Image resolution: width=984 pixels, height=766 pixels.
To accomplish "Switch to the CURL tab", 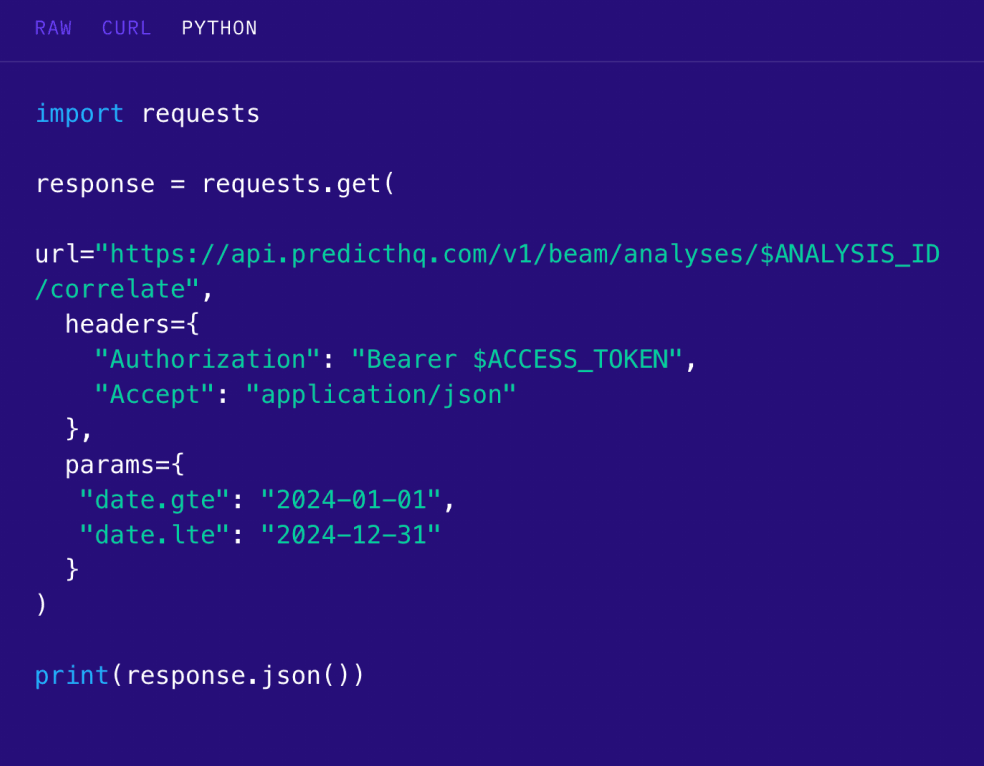I will (126, 28).
